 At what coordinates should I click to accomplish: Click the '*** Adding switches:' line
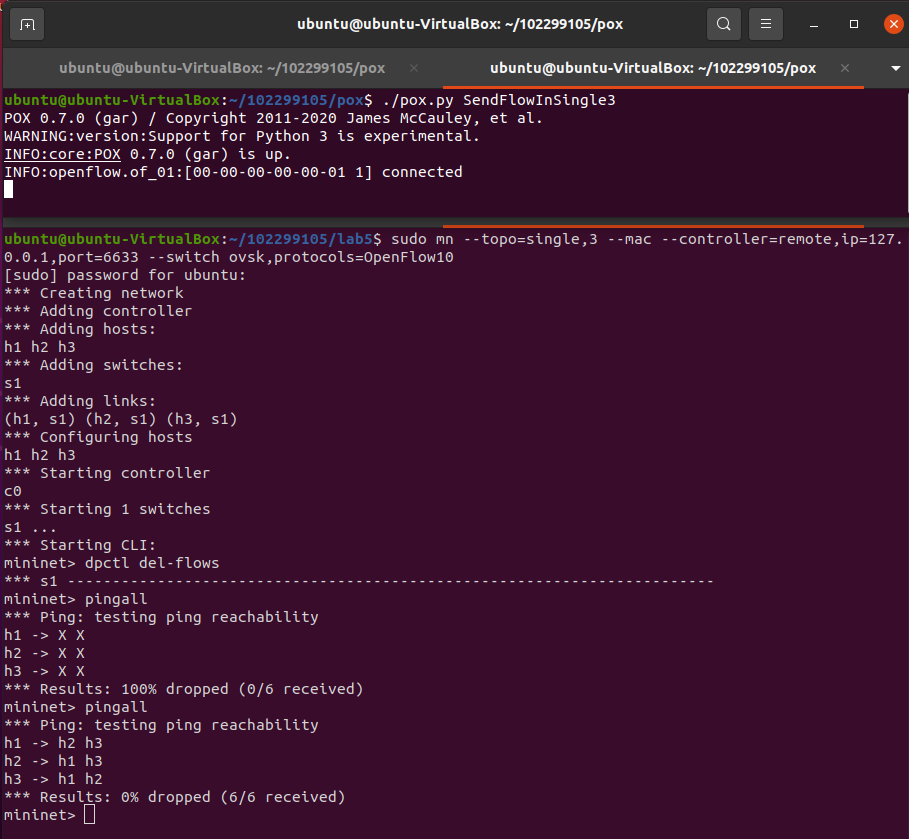pos(93,365)
